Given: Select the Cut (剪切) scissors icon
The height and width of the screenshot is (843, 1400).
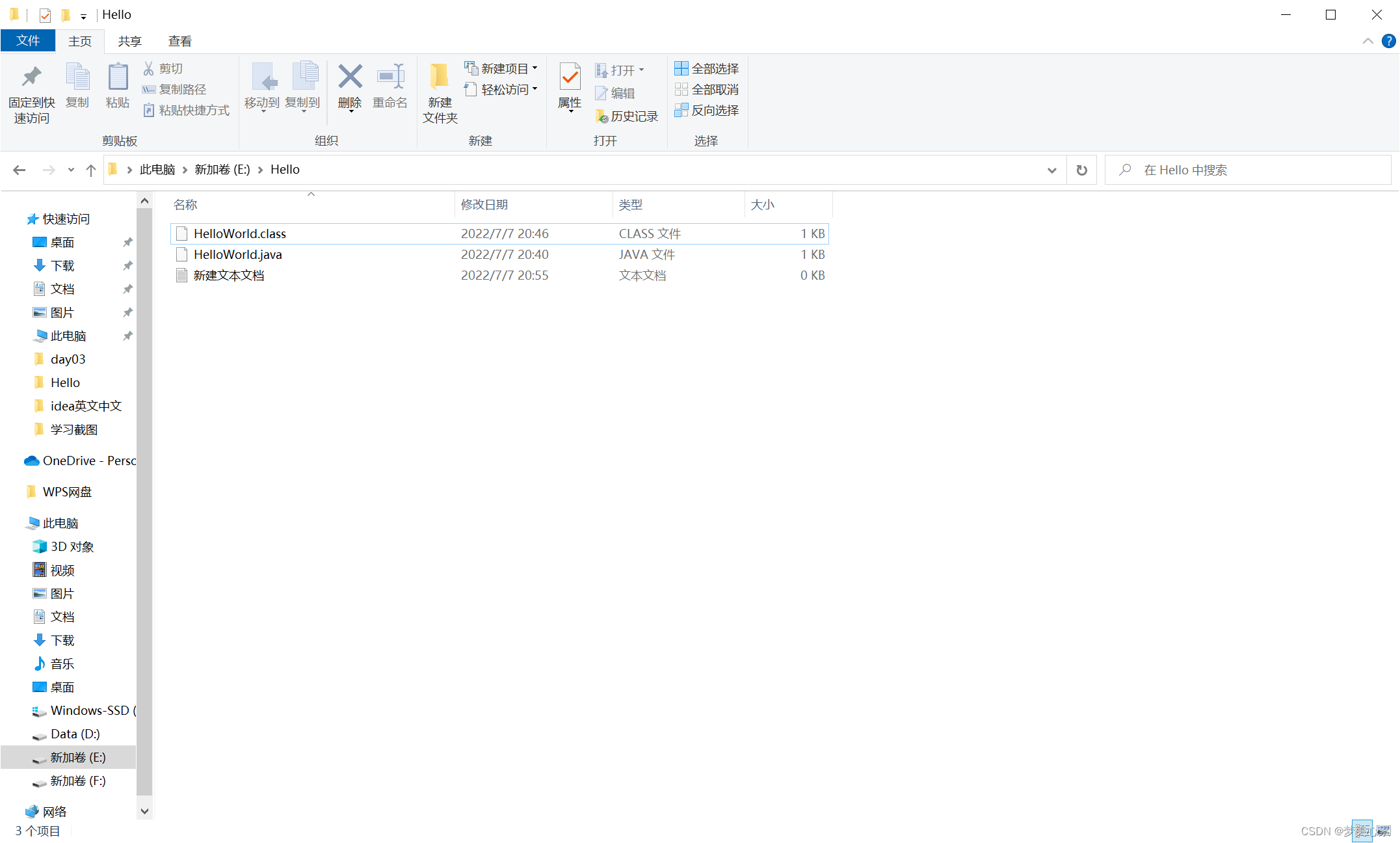Looking at the screenshot, I should [149, 68].
